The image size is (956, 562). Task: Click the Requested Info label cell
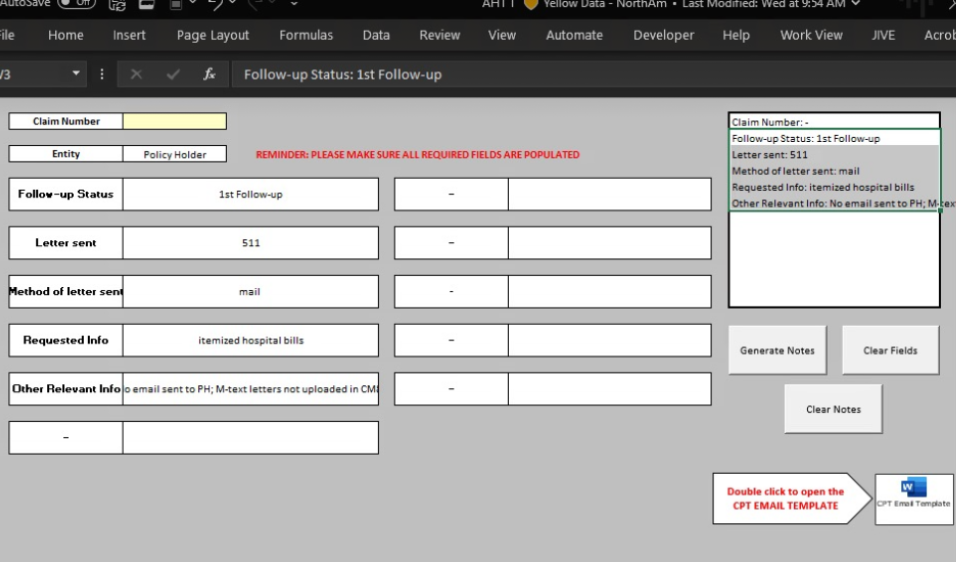click(x=66, y=340)
